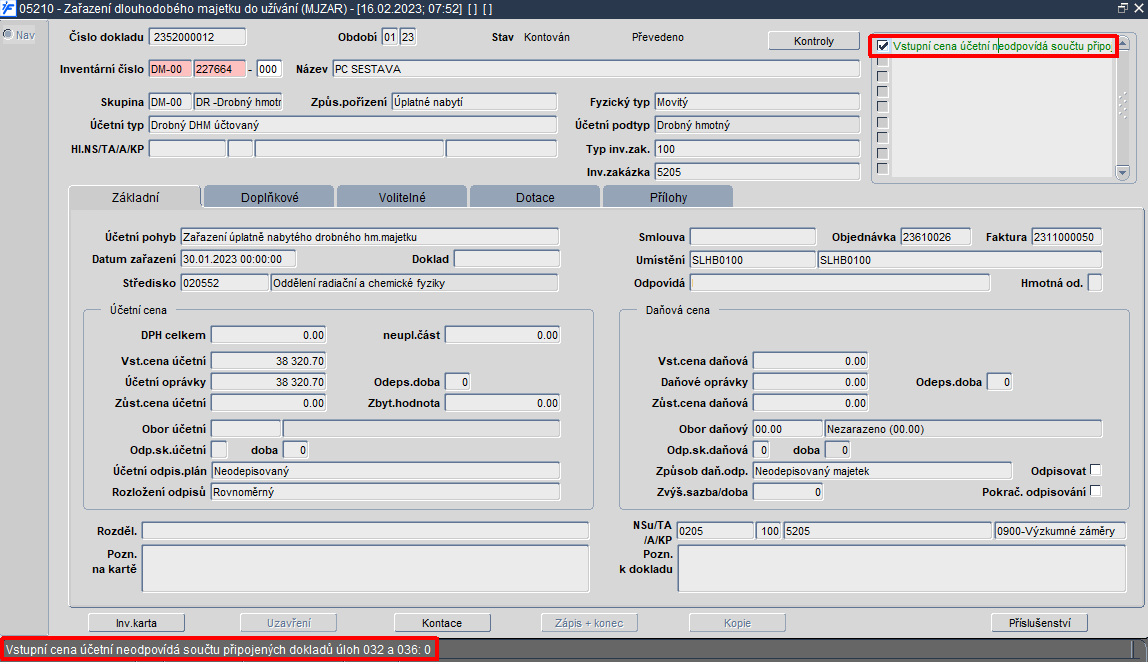Click the Kontroly button

(813, 41)
